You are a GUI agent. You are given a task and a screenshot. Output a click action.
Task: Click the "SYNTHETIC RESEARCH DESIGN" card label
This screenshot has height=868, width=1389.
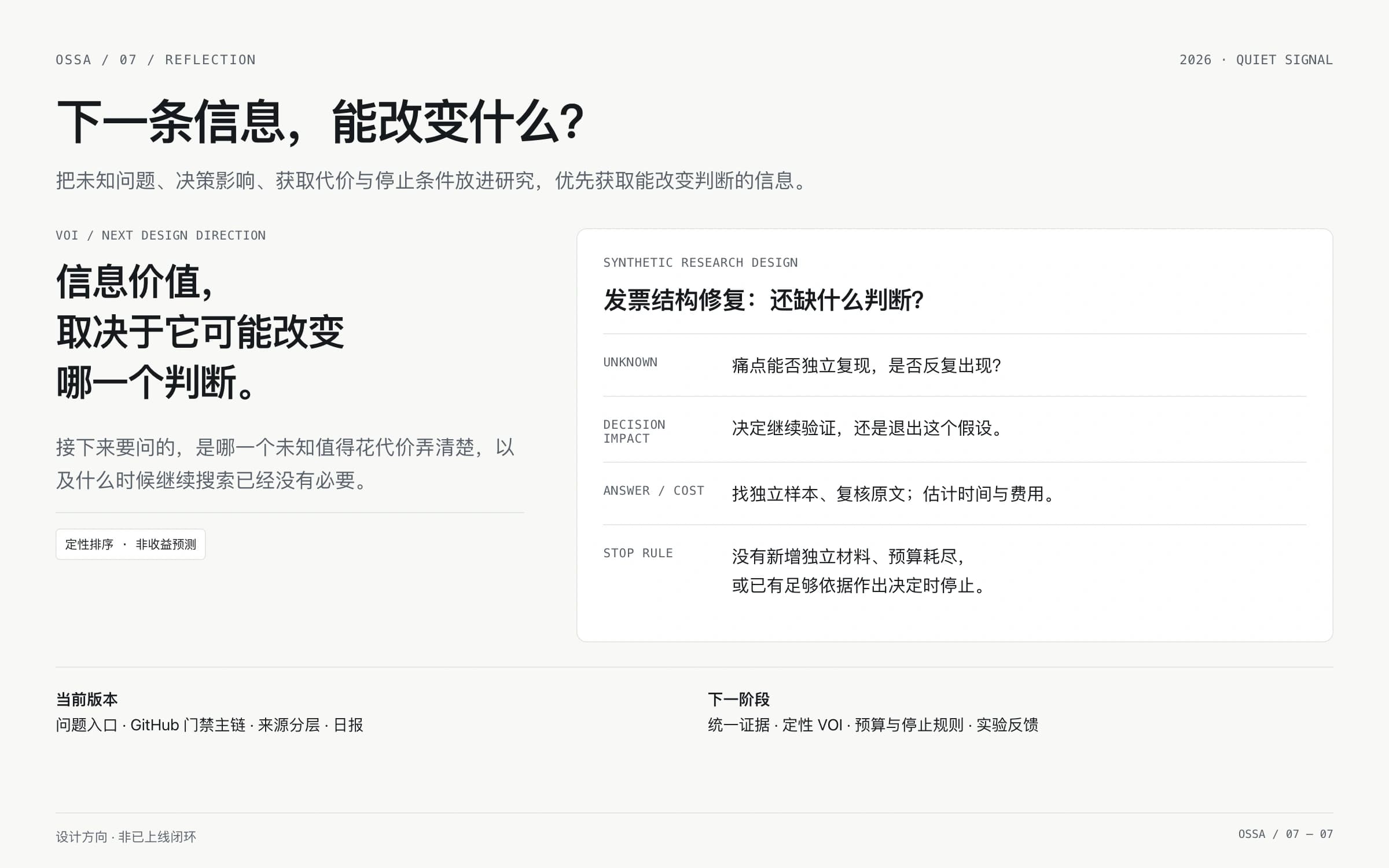coord(700,262)
